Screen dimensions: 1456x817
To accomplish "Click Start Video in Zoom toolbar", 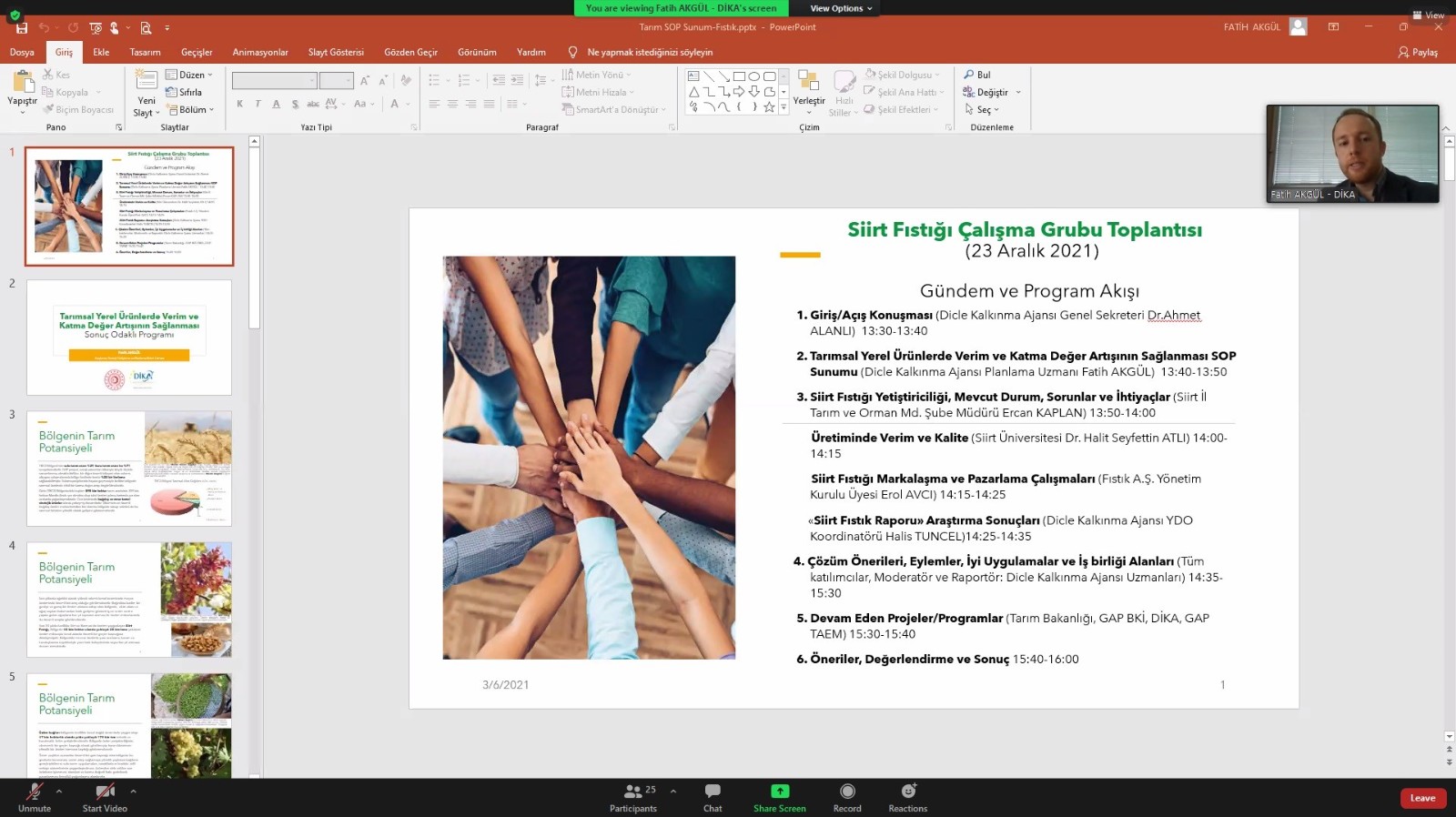I will pyautogui.click(x=105, y=797).
